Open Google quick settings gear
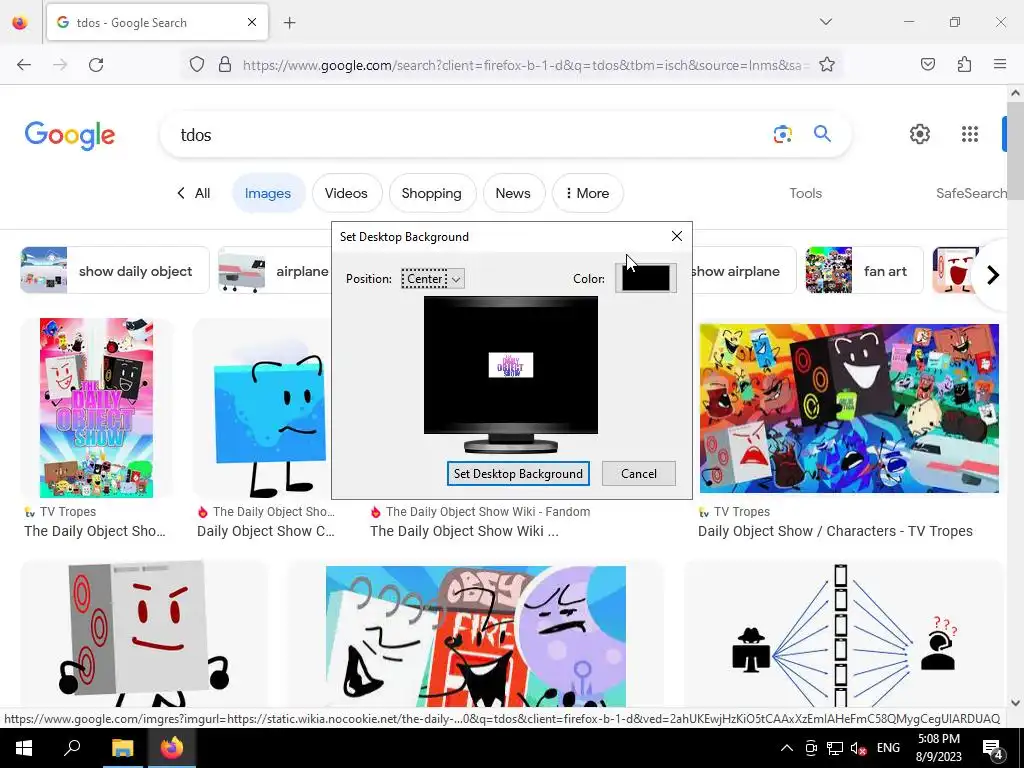The image size is (1024, 768). [x=920, y=134]
